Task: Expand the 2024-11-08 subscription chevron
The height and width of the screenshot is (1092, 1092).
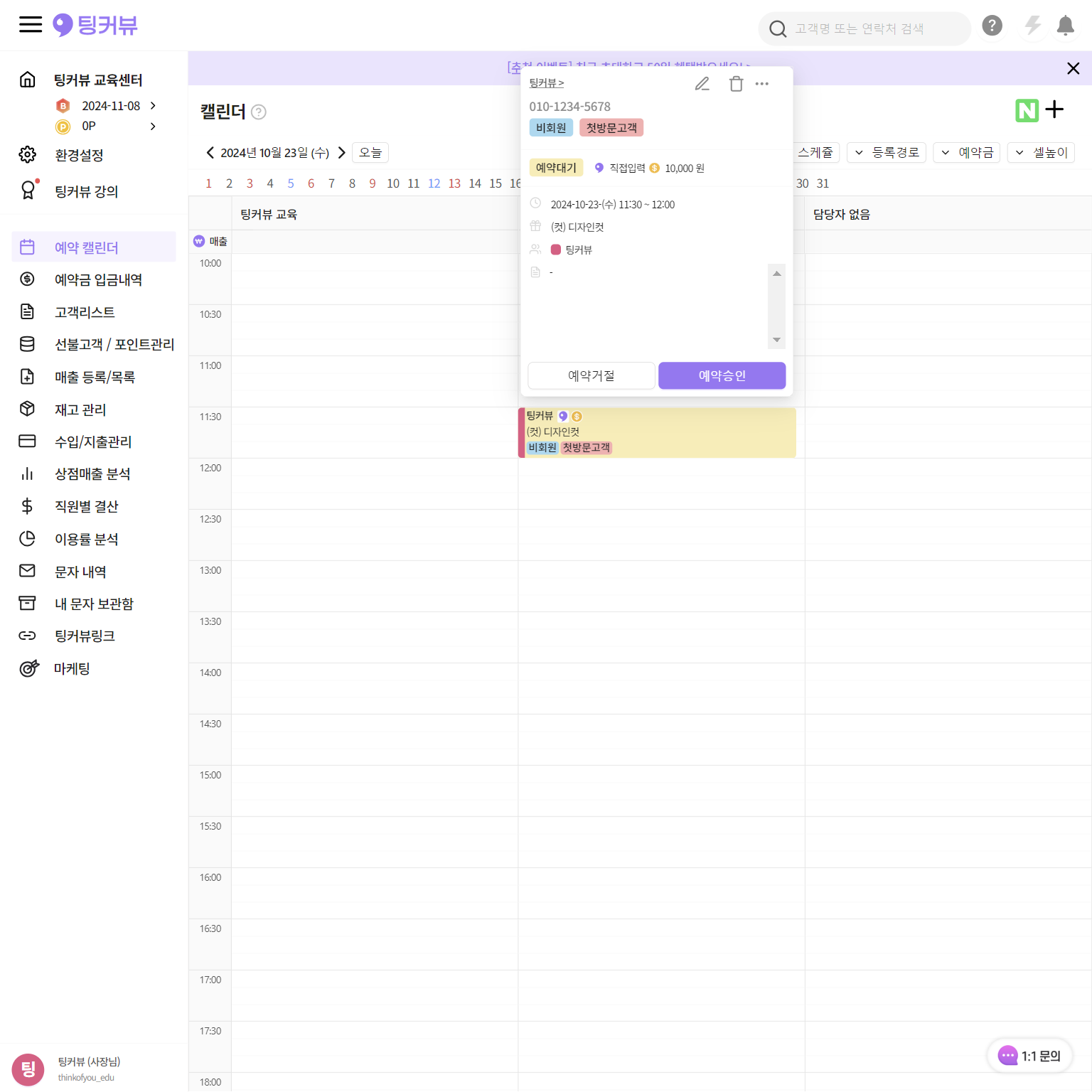Action: [153, 106]
